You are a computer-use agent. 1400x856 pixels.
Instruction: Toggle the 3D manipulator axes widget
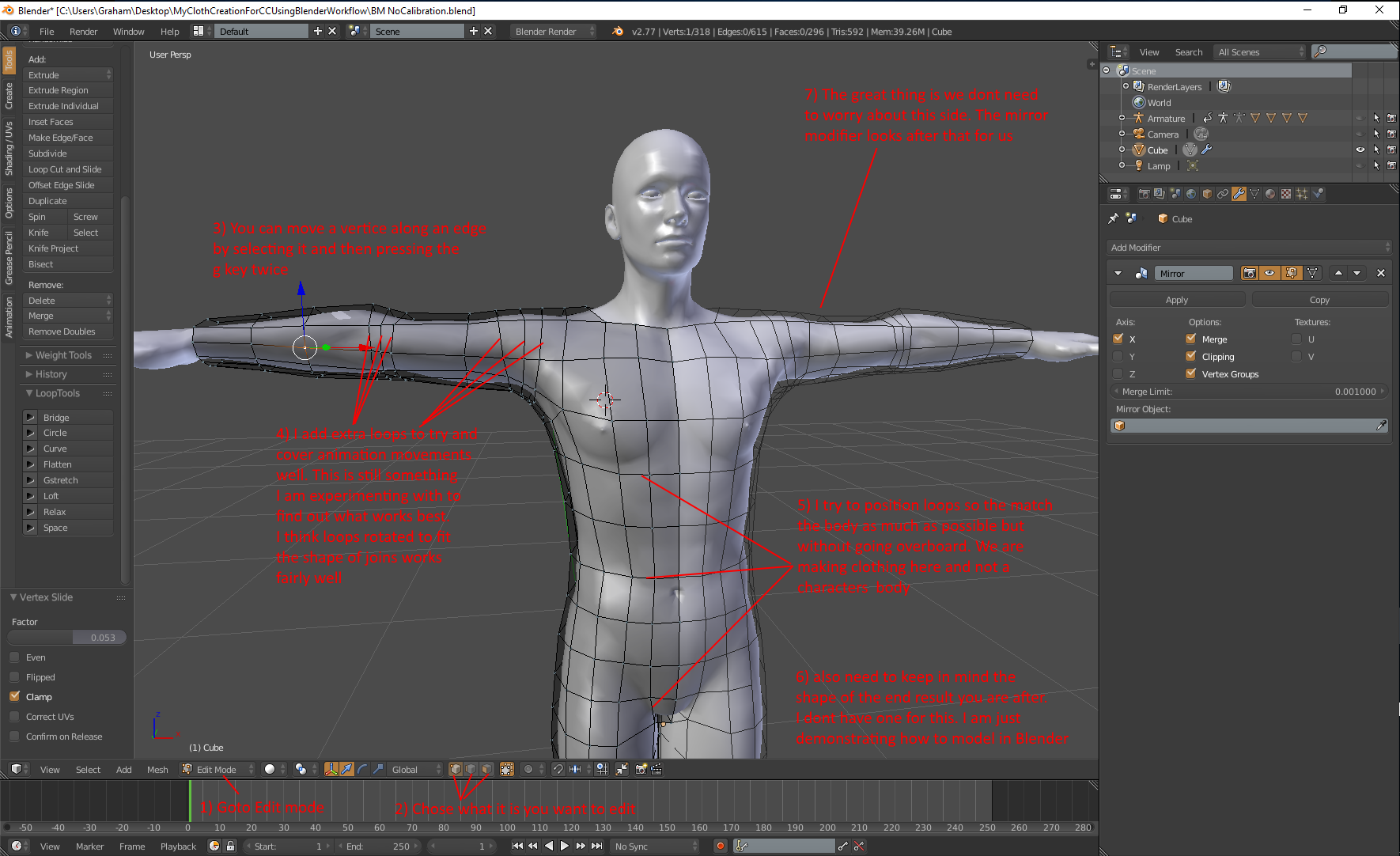point(331,769)
